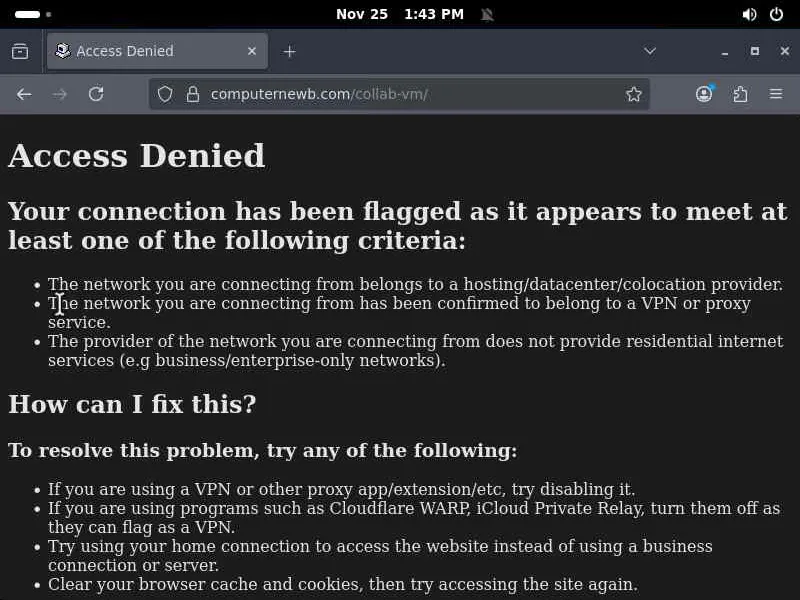Open the tracking protection shield panel

165,94
